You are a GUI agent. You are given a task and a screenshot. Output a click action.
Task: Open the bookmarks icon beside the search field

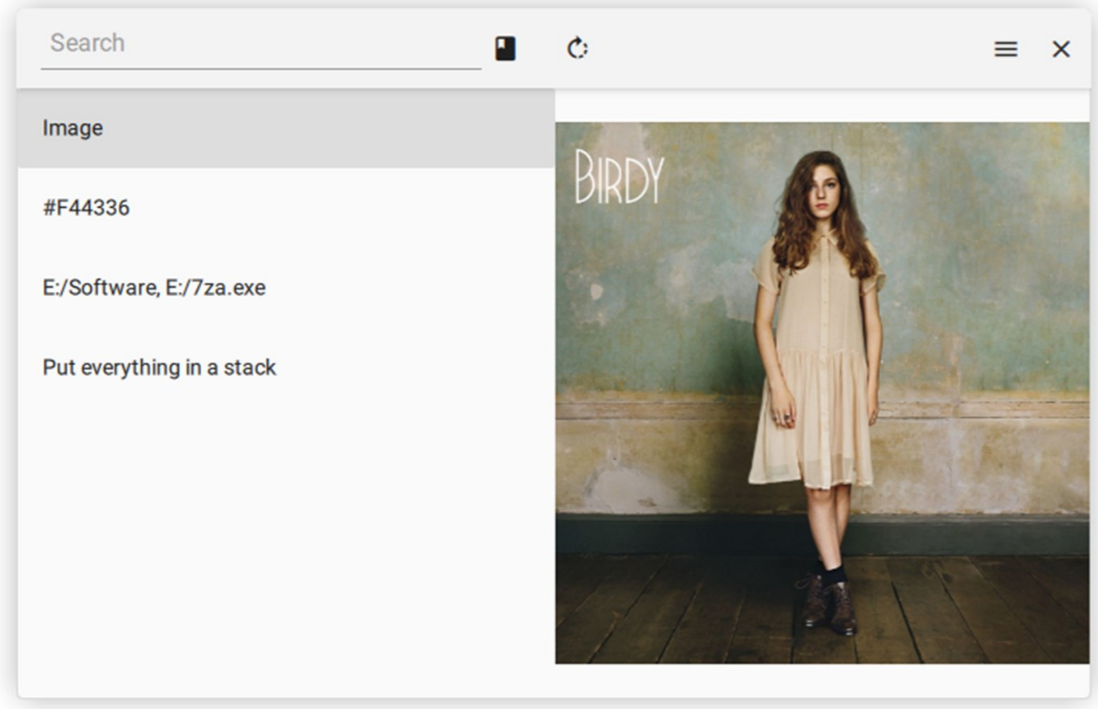click(505, 49)
